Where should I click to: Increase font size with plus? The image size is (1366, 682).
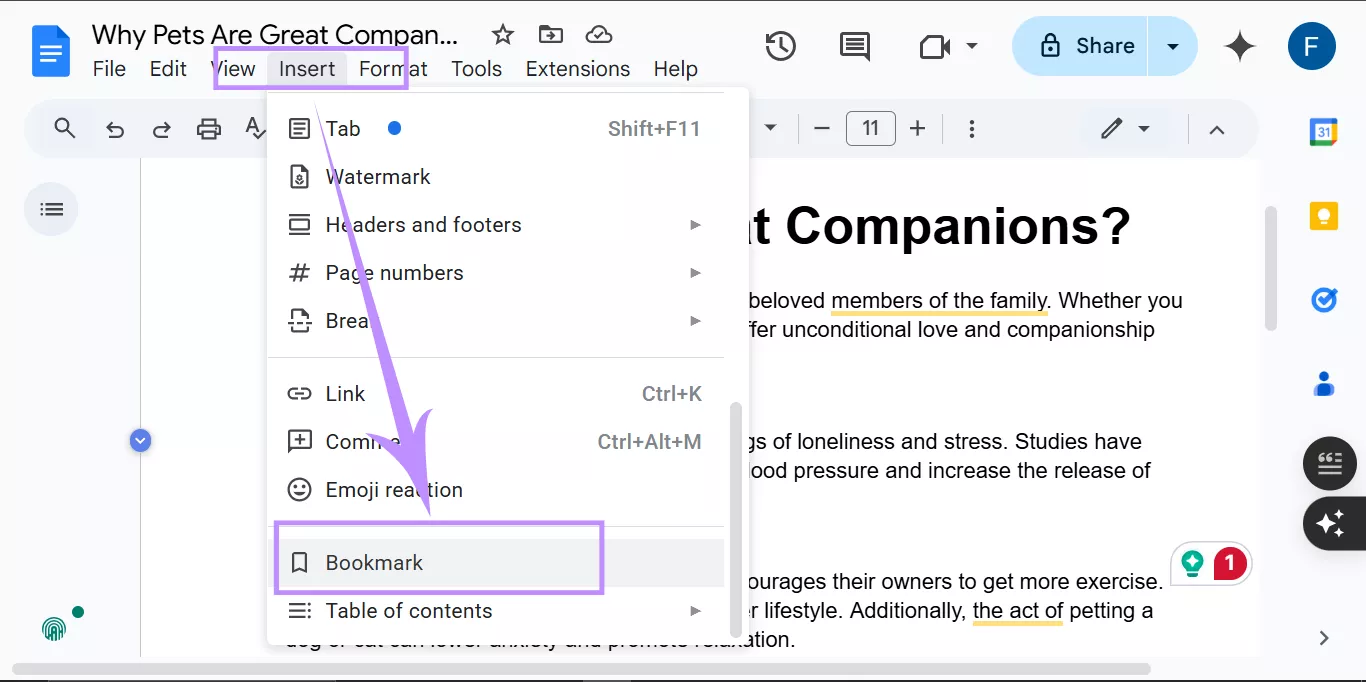[x=917, y=129]
